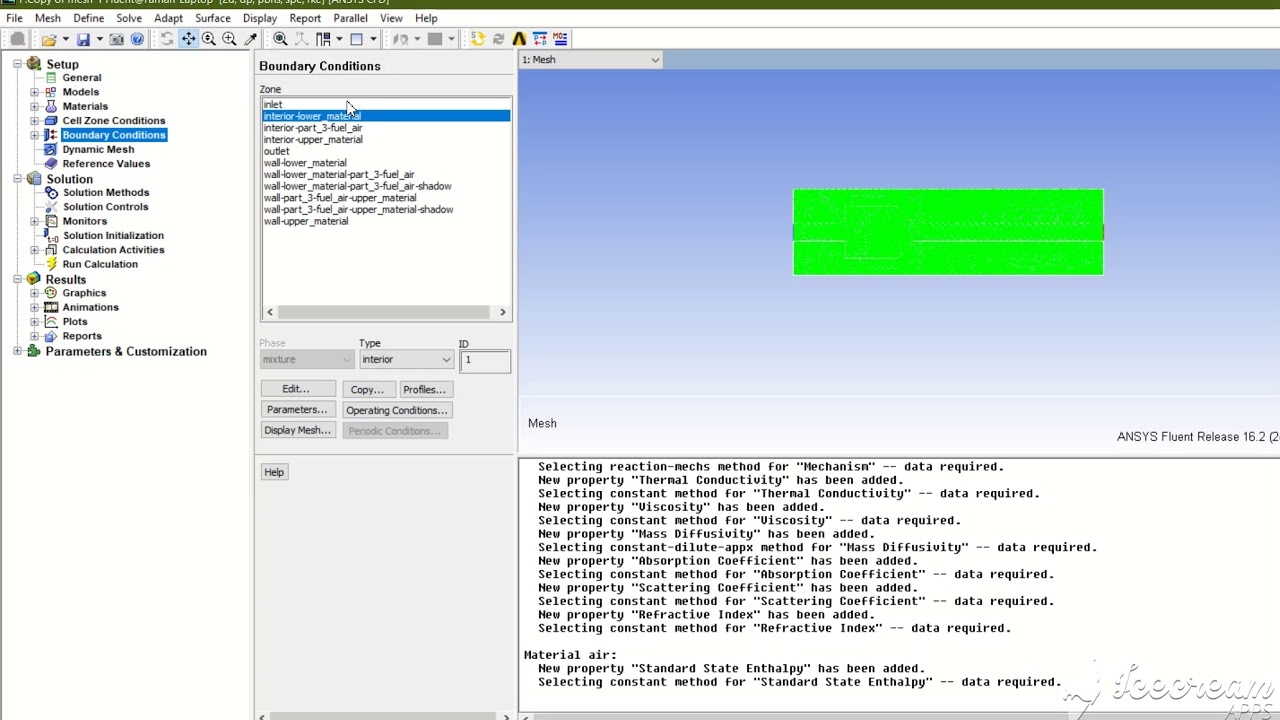
Task: Open the boundary Type dropdown
Action: [x=406, y=360]
